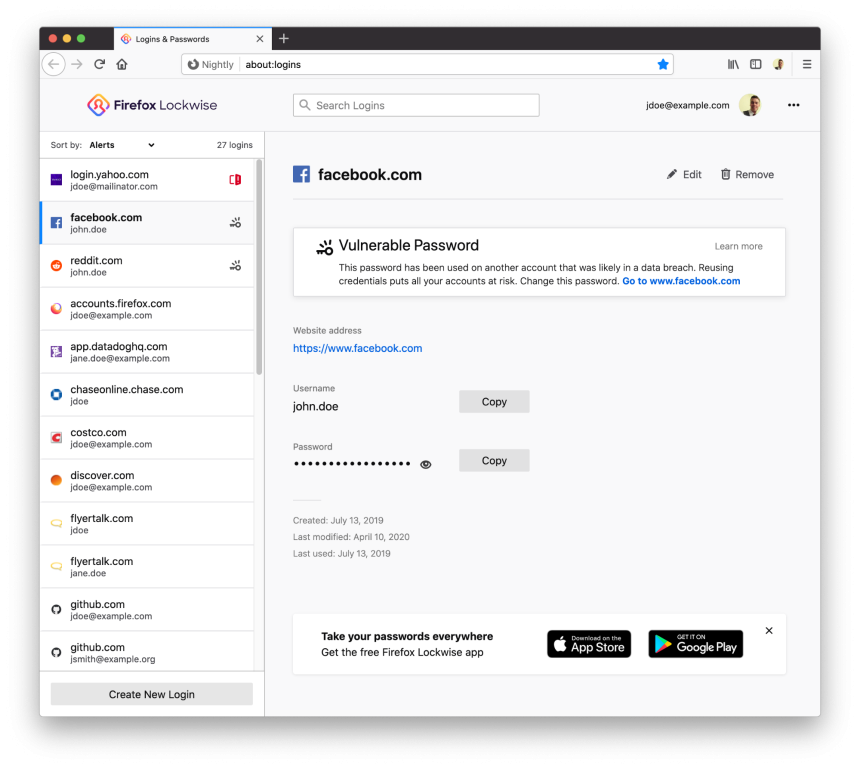Viewport: 860px width, 769px height.
Task: Open the https://www.facebook.com website link
Action: [x=357, y=348]
